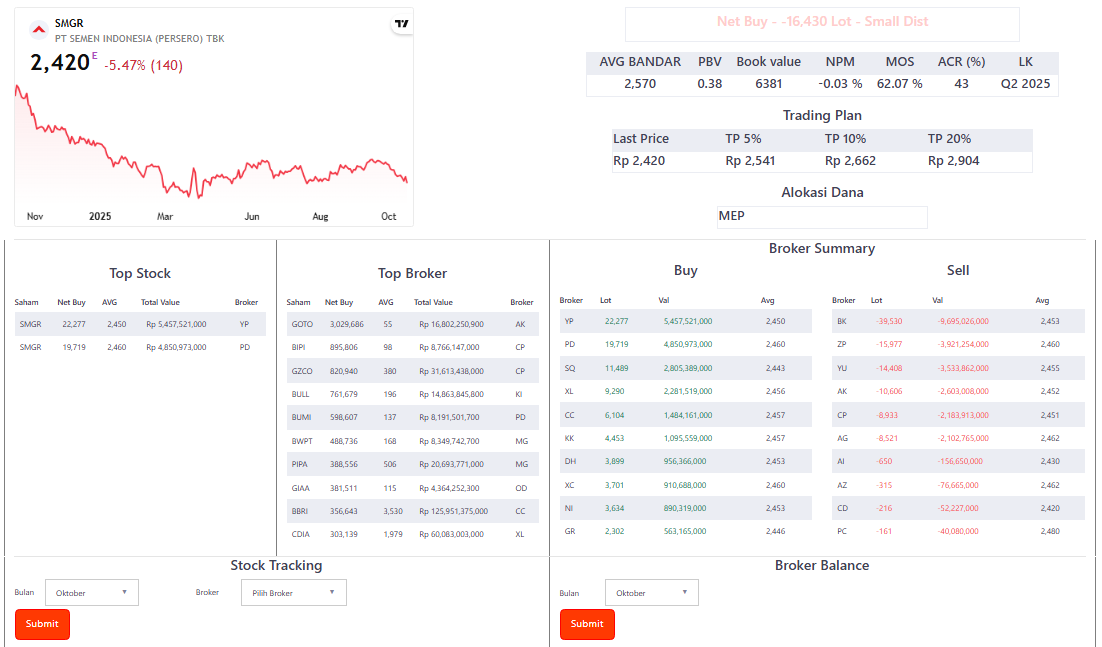1102x647 pixels.
Task: Click Buy broker XL lot 9,290
Action: click(x=685, y=391)
